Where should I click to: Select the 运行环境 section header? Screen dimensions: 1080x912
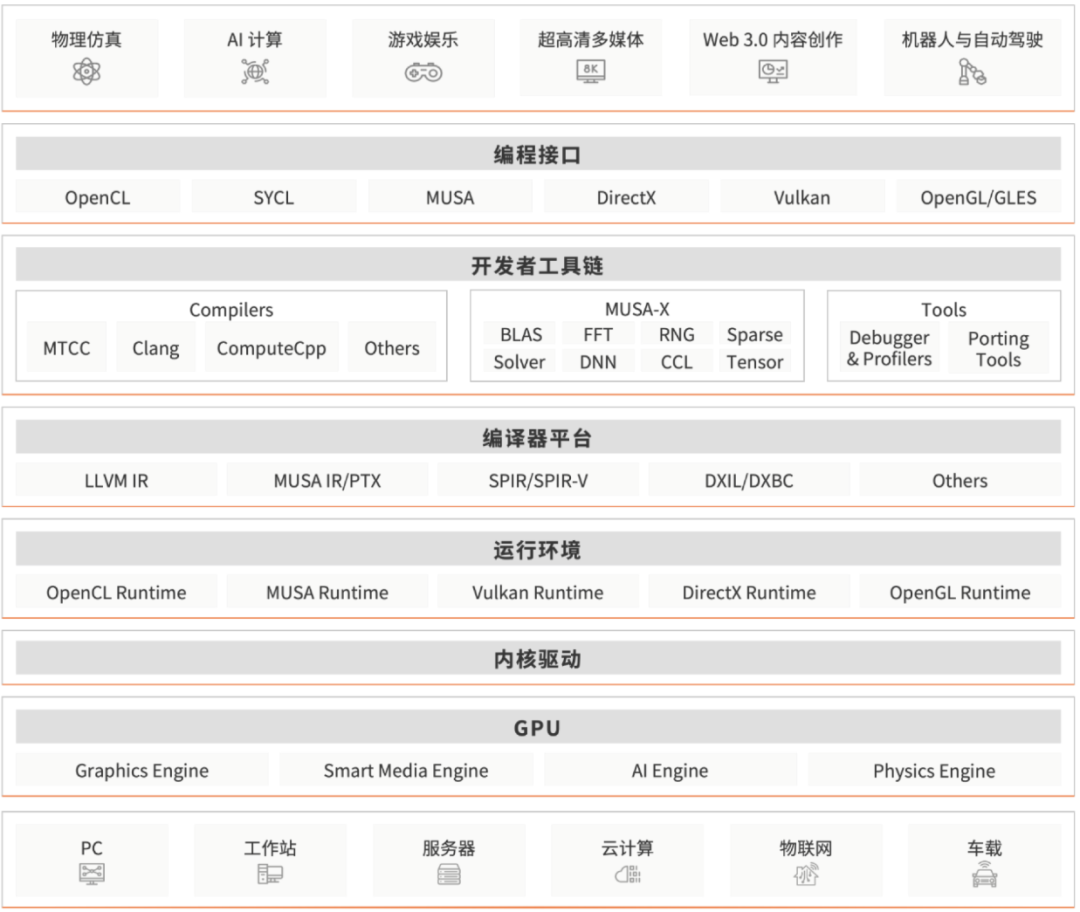tap(538, 549)
